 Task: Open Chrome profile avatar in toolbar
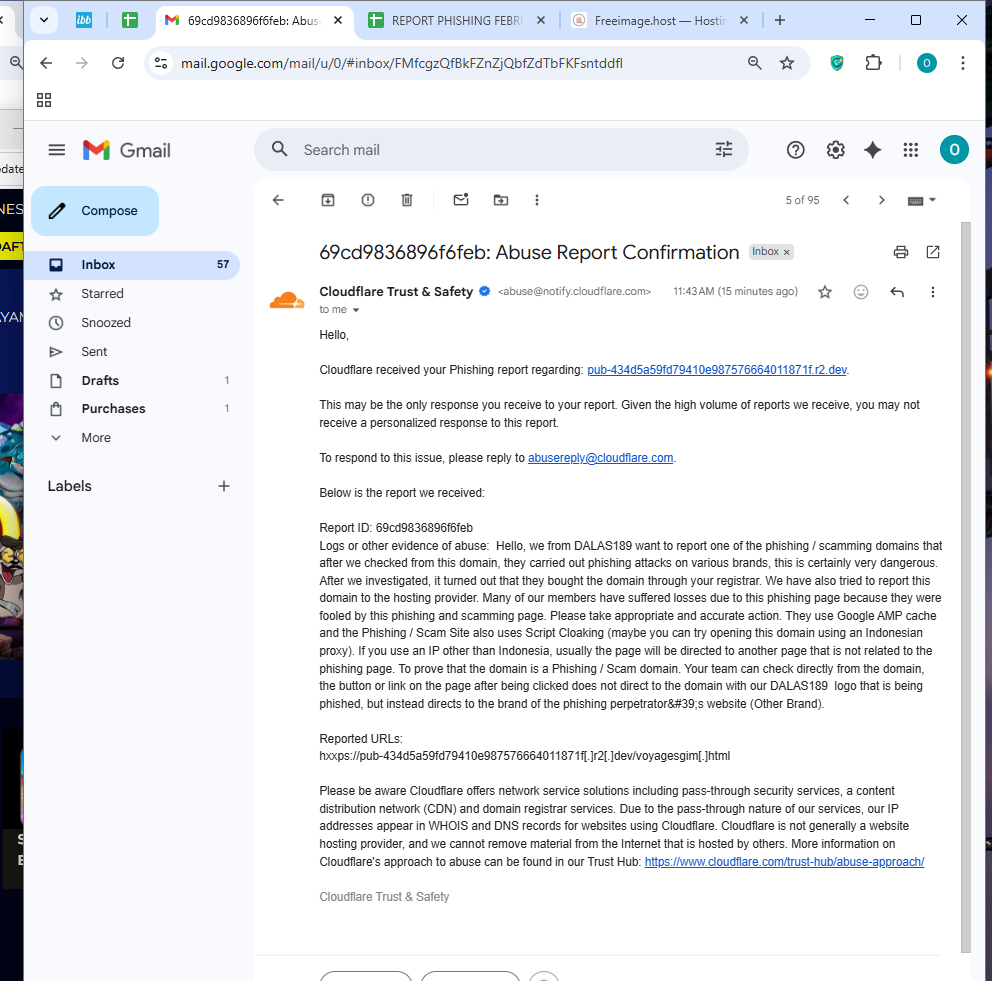coord(926,63)
